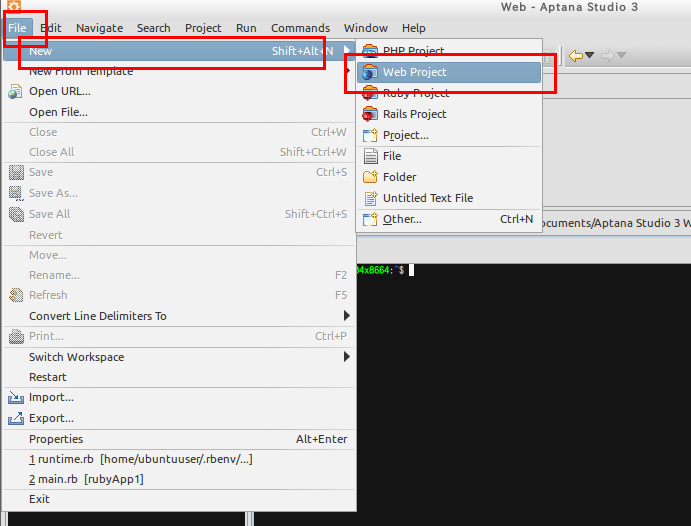The image size is (691, 526).
Task: Click the Web Project icon
Action: (x=370, y=72)
